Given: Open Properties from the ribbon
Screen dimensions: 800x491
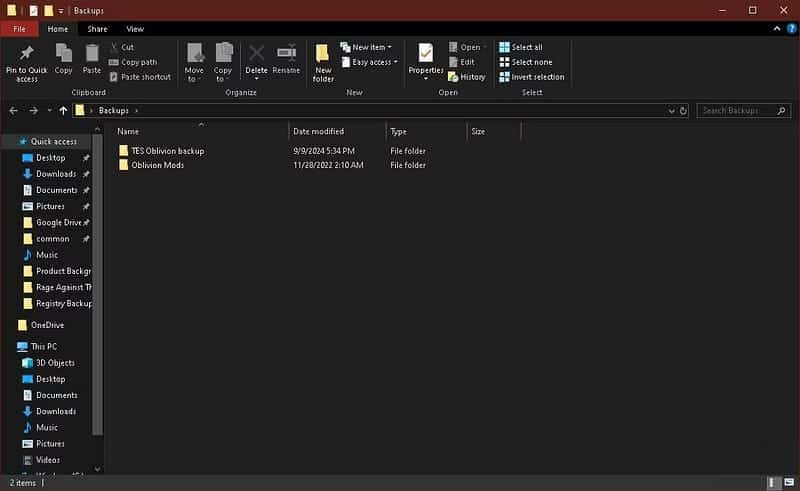Looking at the screenshot, I should (426, 54).
